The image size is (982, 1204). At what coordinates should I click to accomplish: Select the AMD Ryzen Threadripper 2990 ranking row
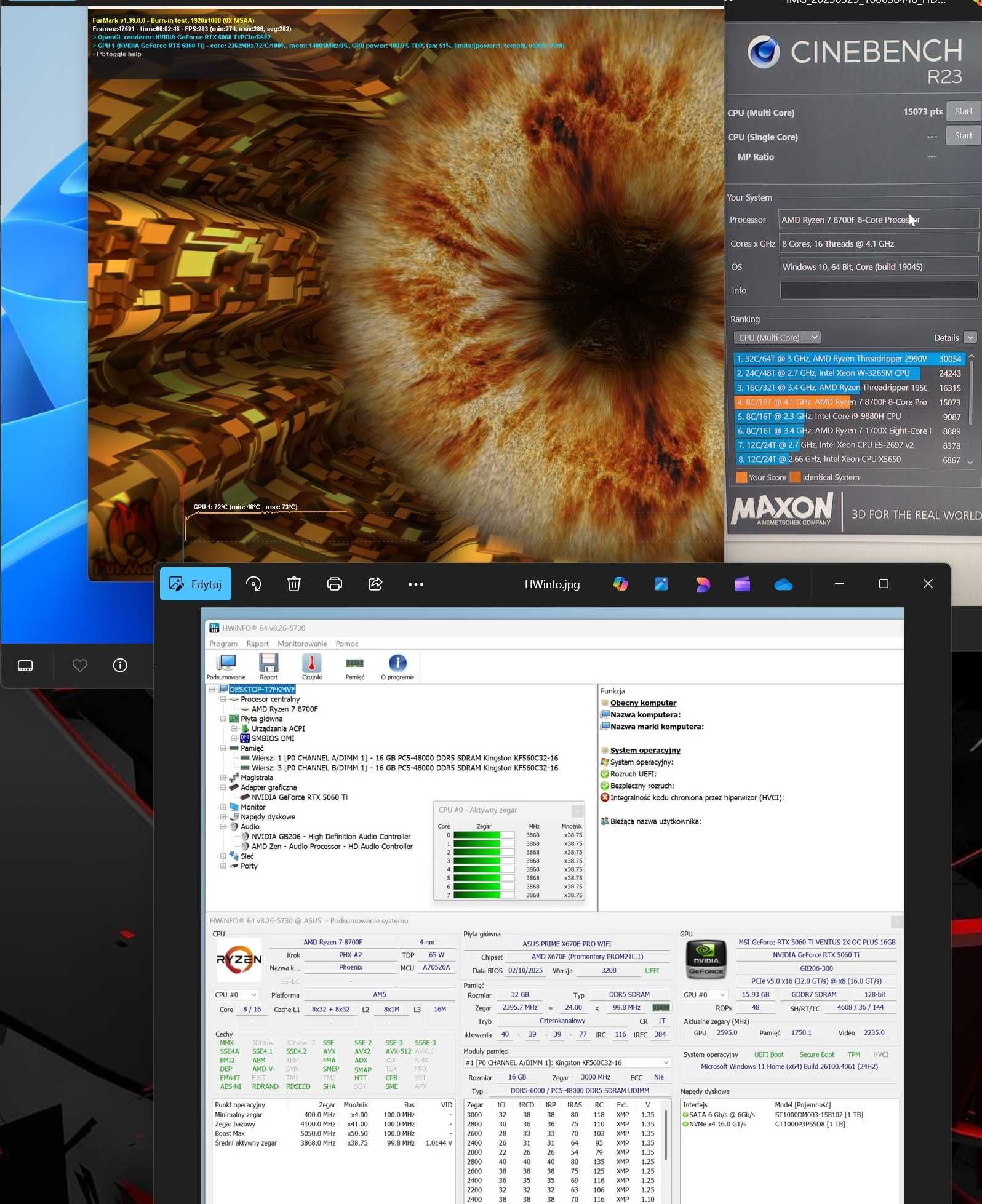pyautogui.click(x=849, y=359)
